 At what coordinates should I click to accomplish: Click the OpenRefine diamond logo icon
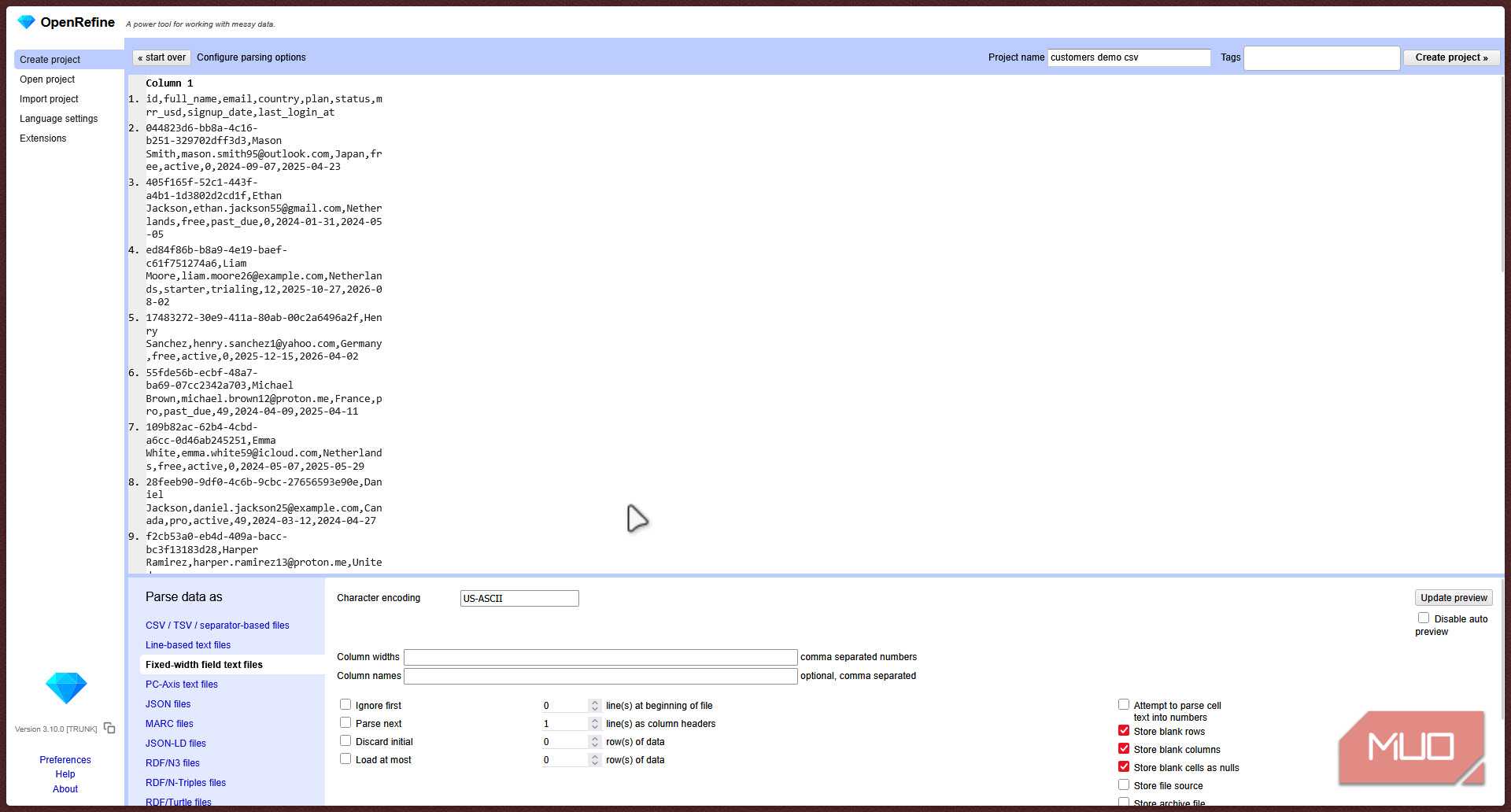[x=27, y=22]
